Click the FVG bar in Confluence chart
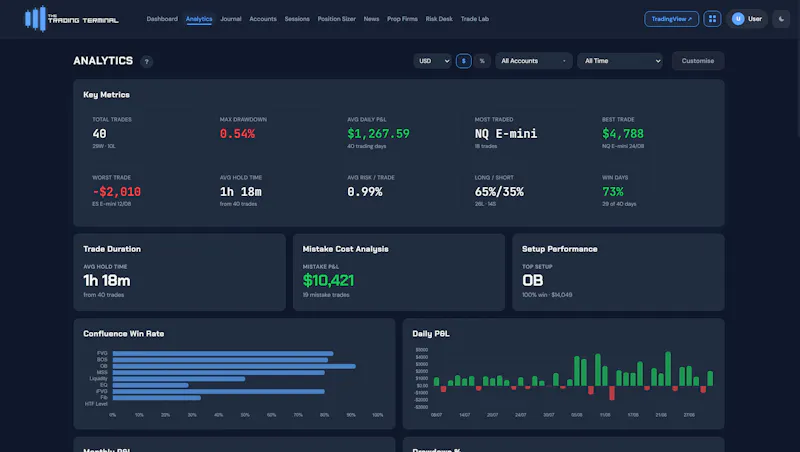This screenshot has height=452, width=800. [223, 353]
